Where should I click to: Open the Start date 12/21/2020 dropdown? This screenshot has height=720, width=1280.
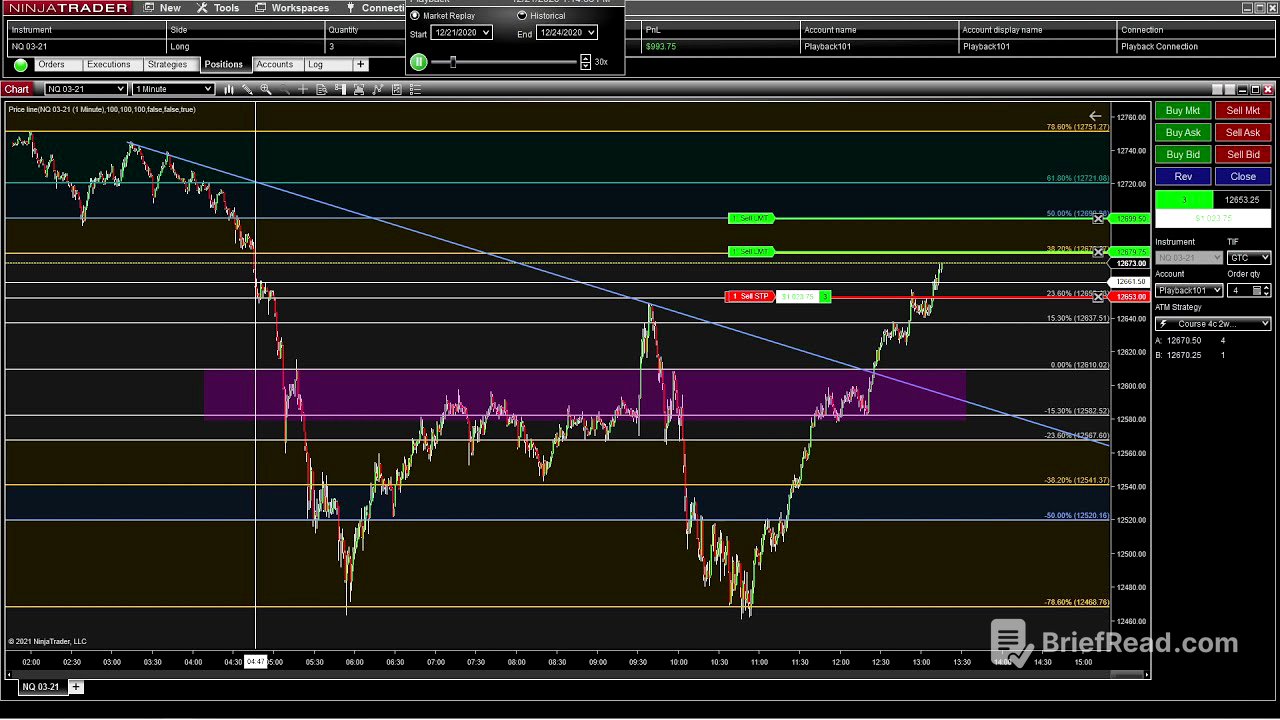pyautogui.click(x=488, y=32)
